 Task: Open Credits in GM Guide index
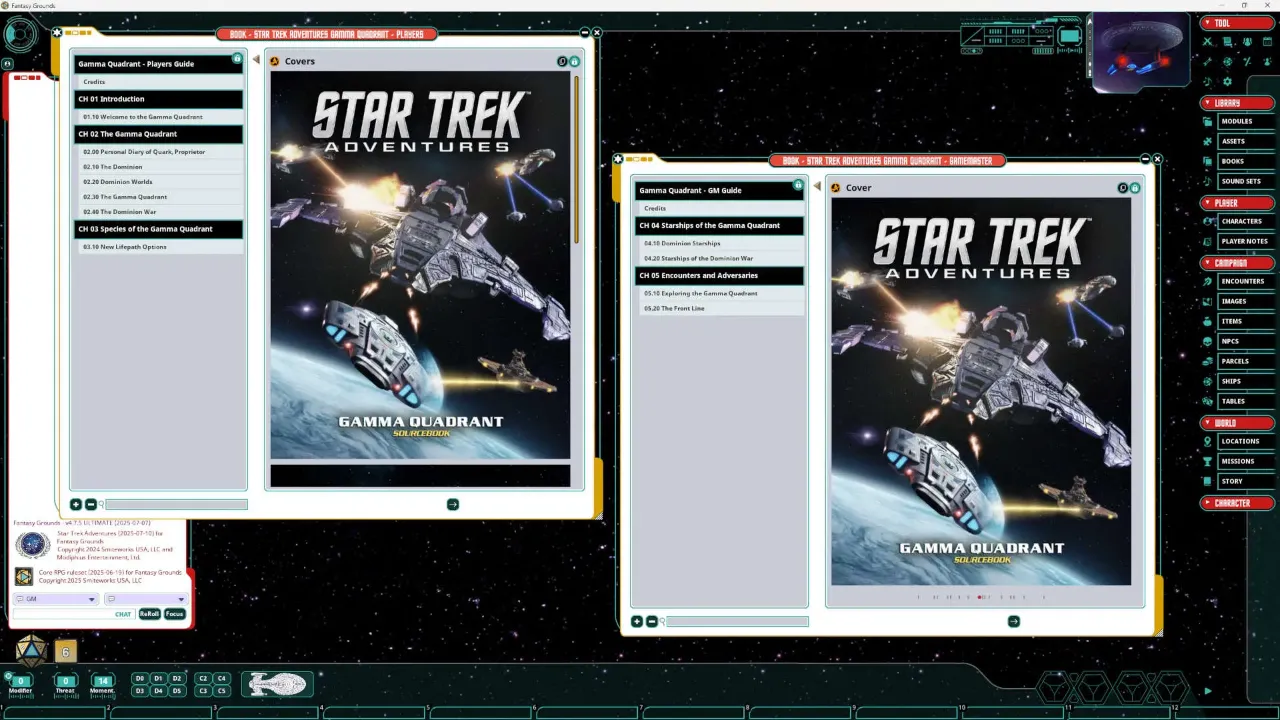(x=720, y=208)
